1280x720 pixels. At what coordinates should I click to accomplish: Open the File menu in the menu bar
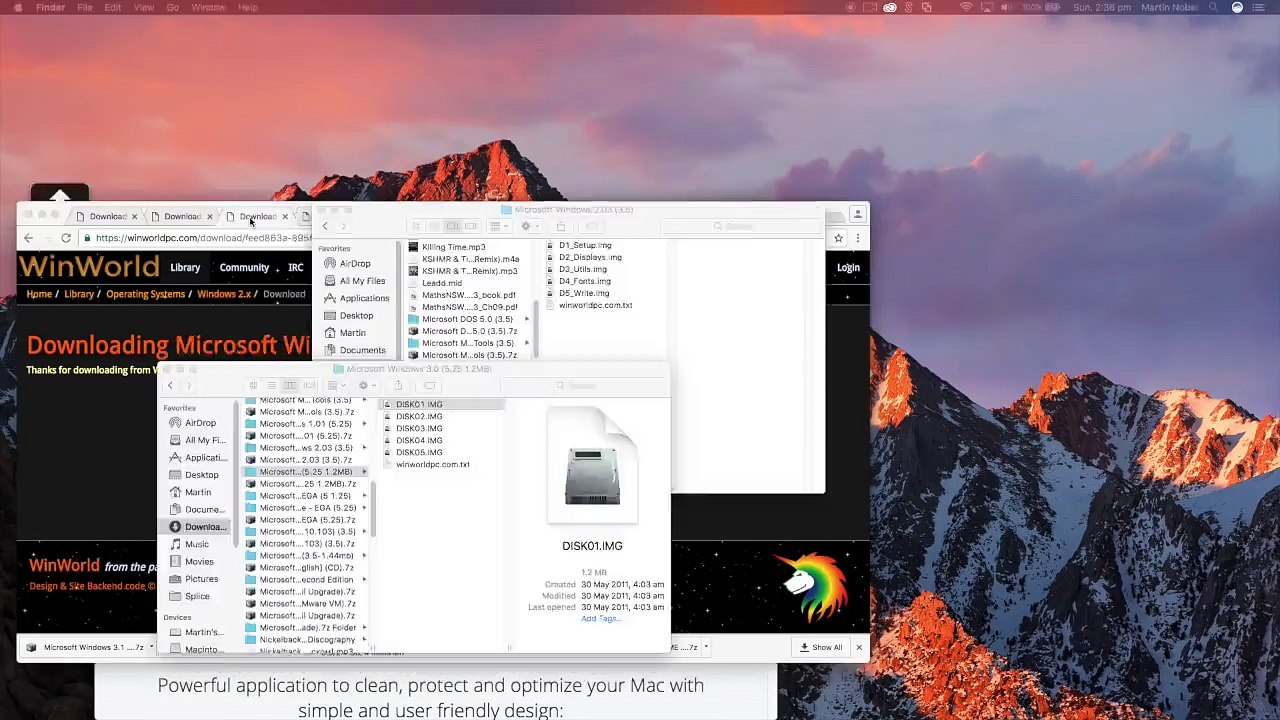85,7
